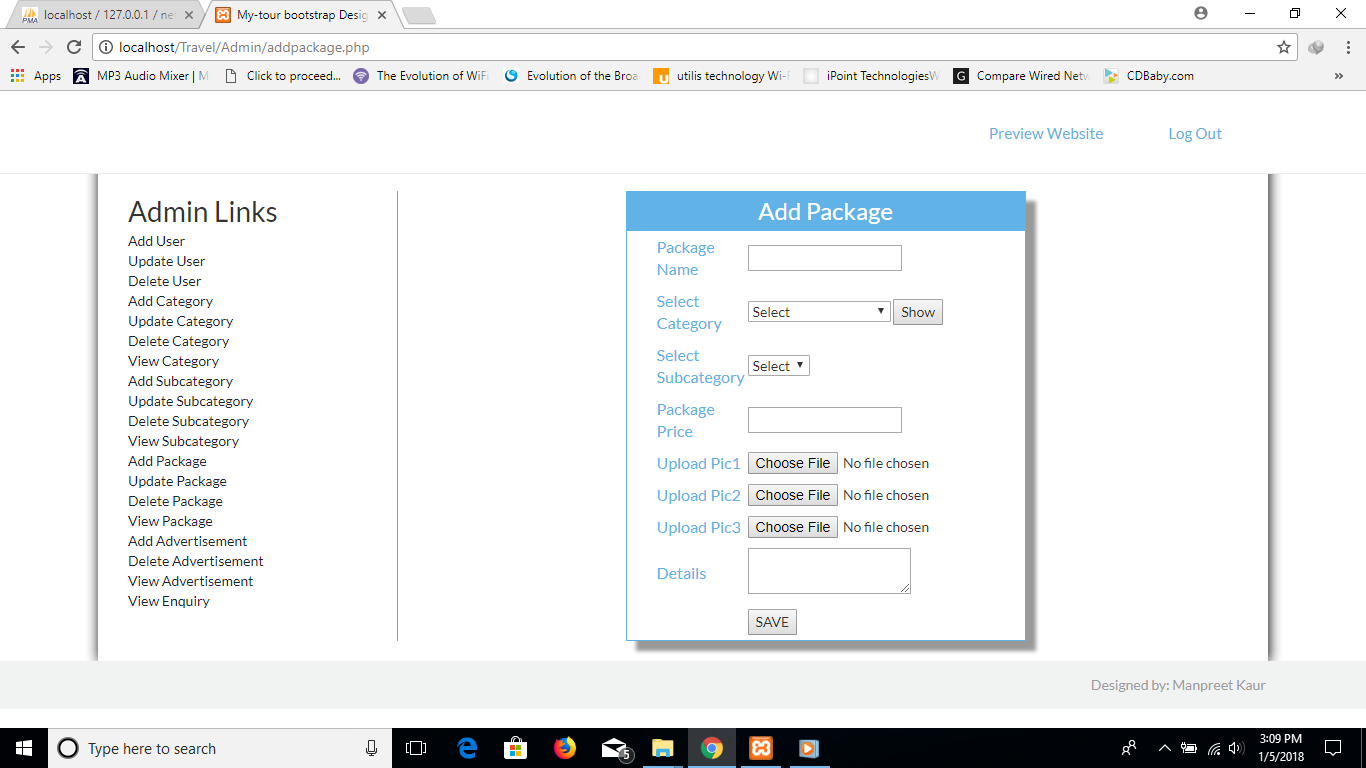This screenshot has width=1366, height=768.
Task: Expand the Select Category dropdown
Action: 818,312
